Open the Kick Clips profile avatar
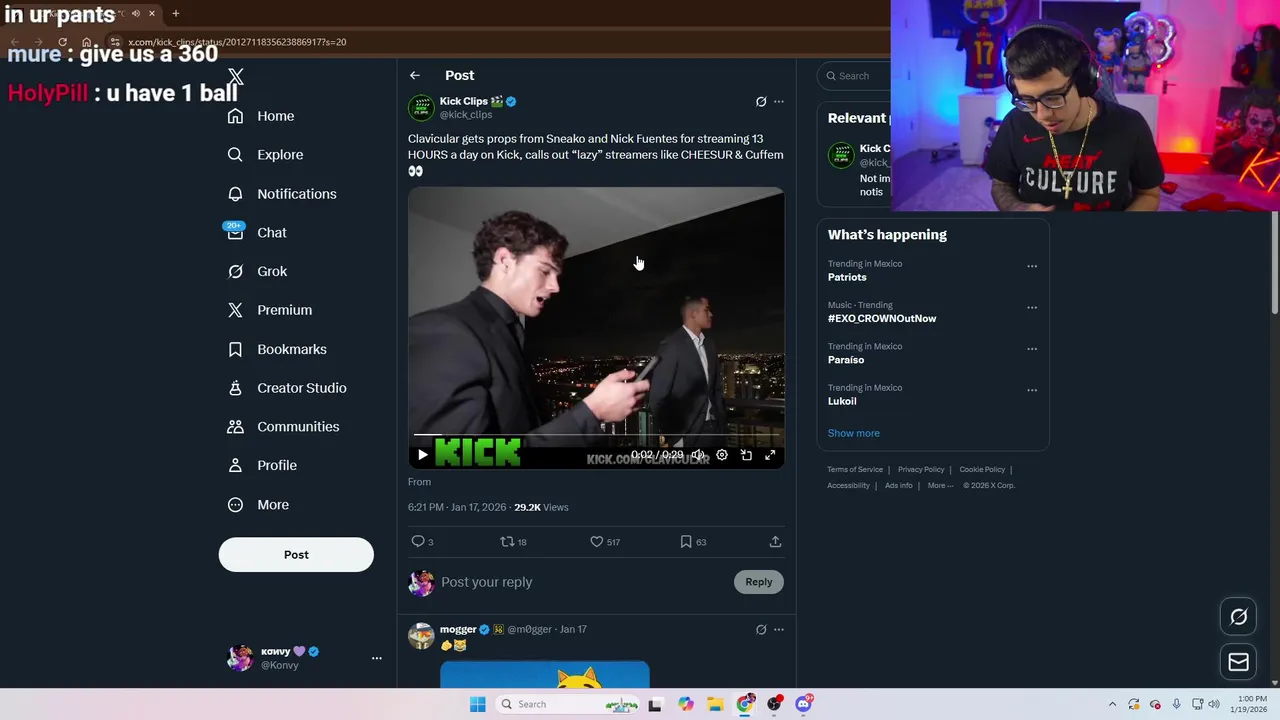 [x=421, y=108]
